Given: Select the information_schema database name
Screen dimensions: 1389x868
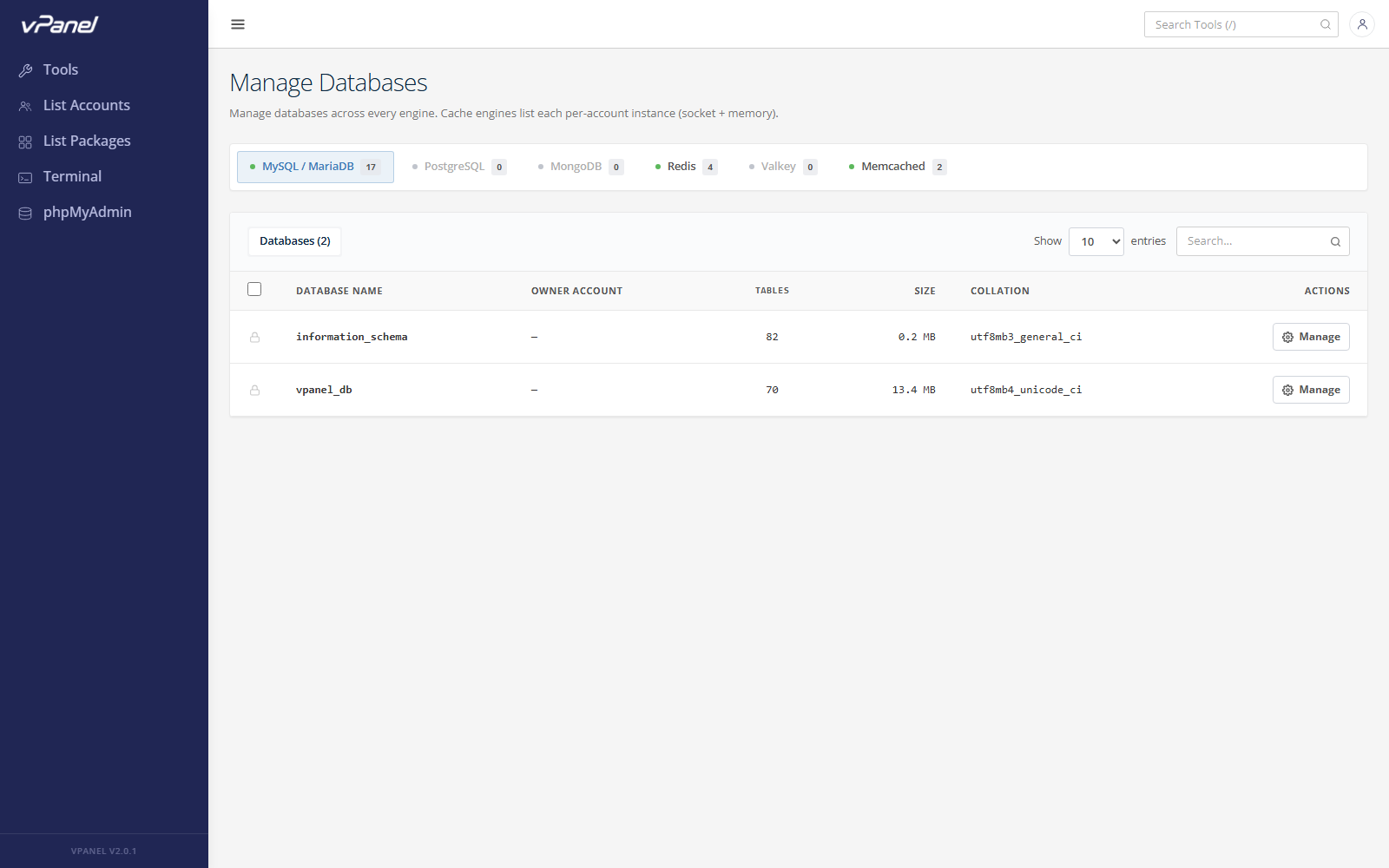Looking at the screenshot, I should coord(352,337).
